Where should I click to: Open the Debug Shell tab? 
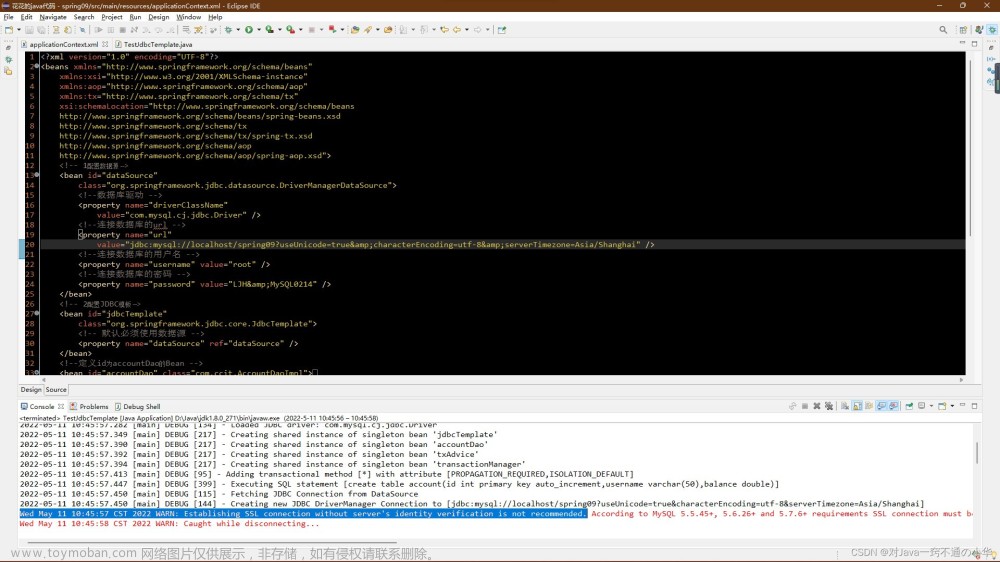point(137,406)
